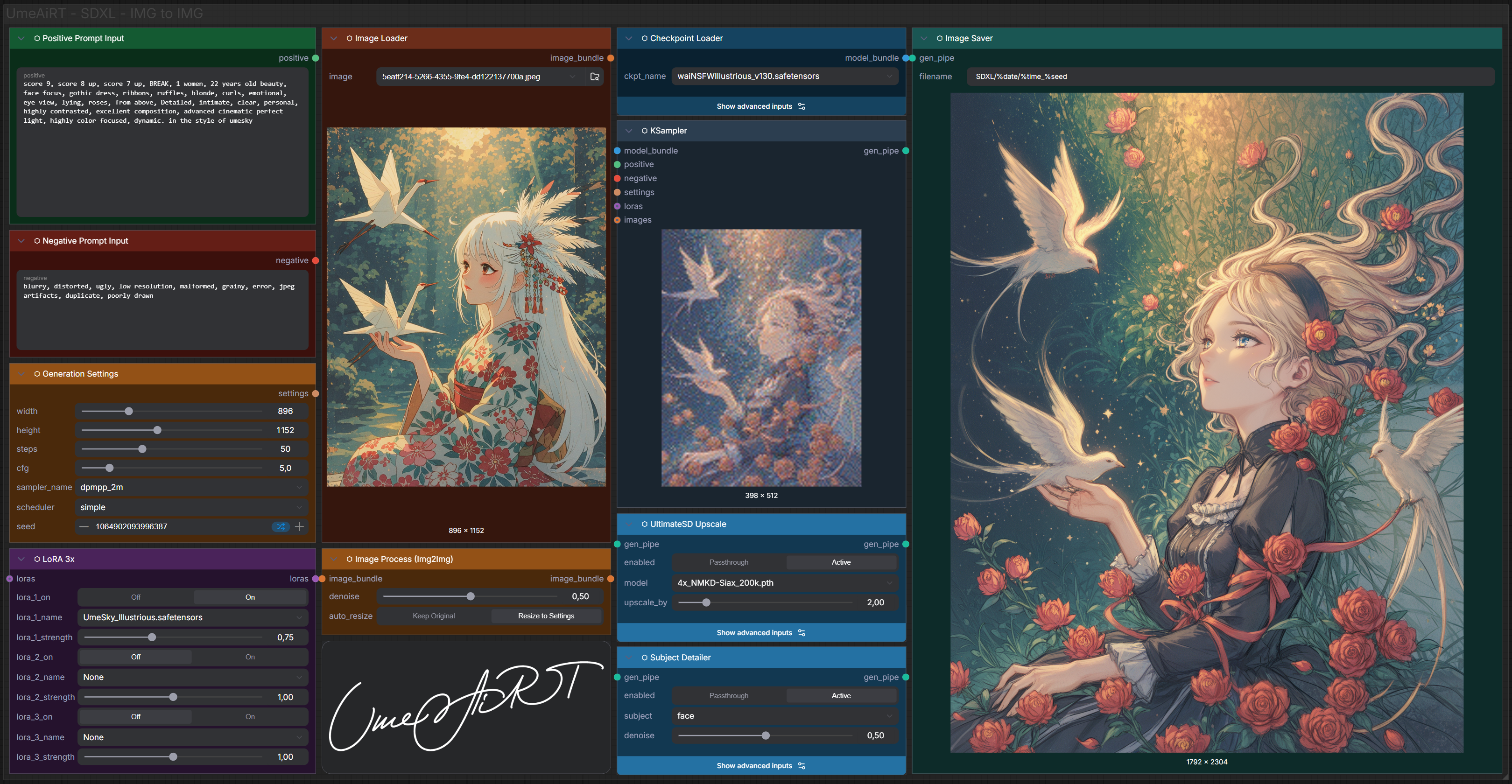
Task: Set lora_2_on to On
Action: (x=250, y=657)
